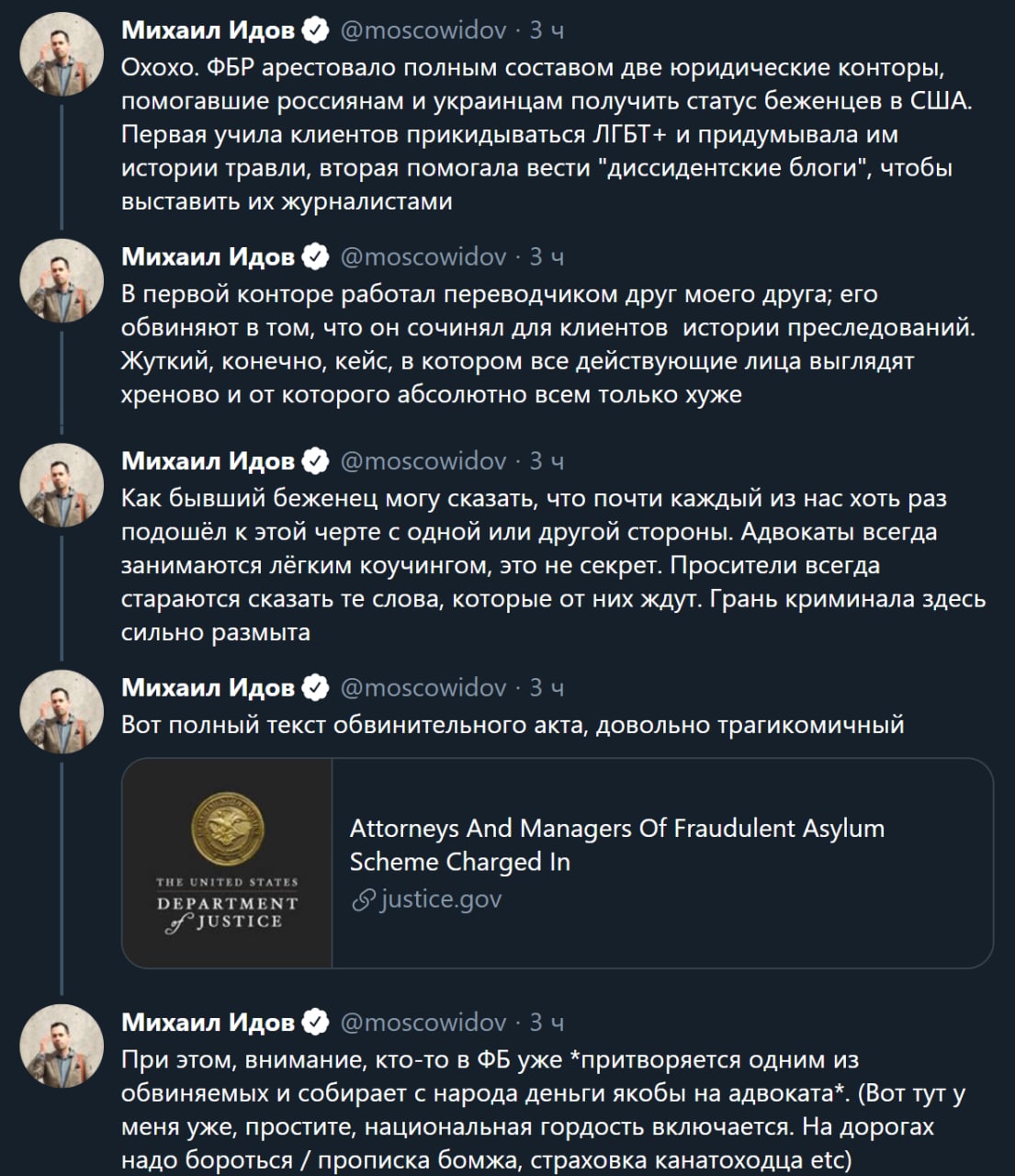
Task: Open profile avatar beside the "Охохо" tweet
Action: (x=62, y=53)
